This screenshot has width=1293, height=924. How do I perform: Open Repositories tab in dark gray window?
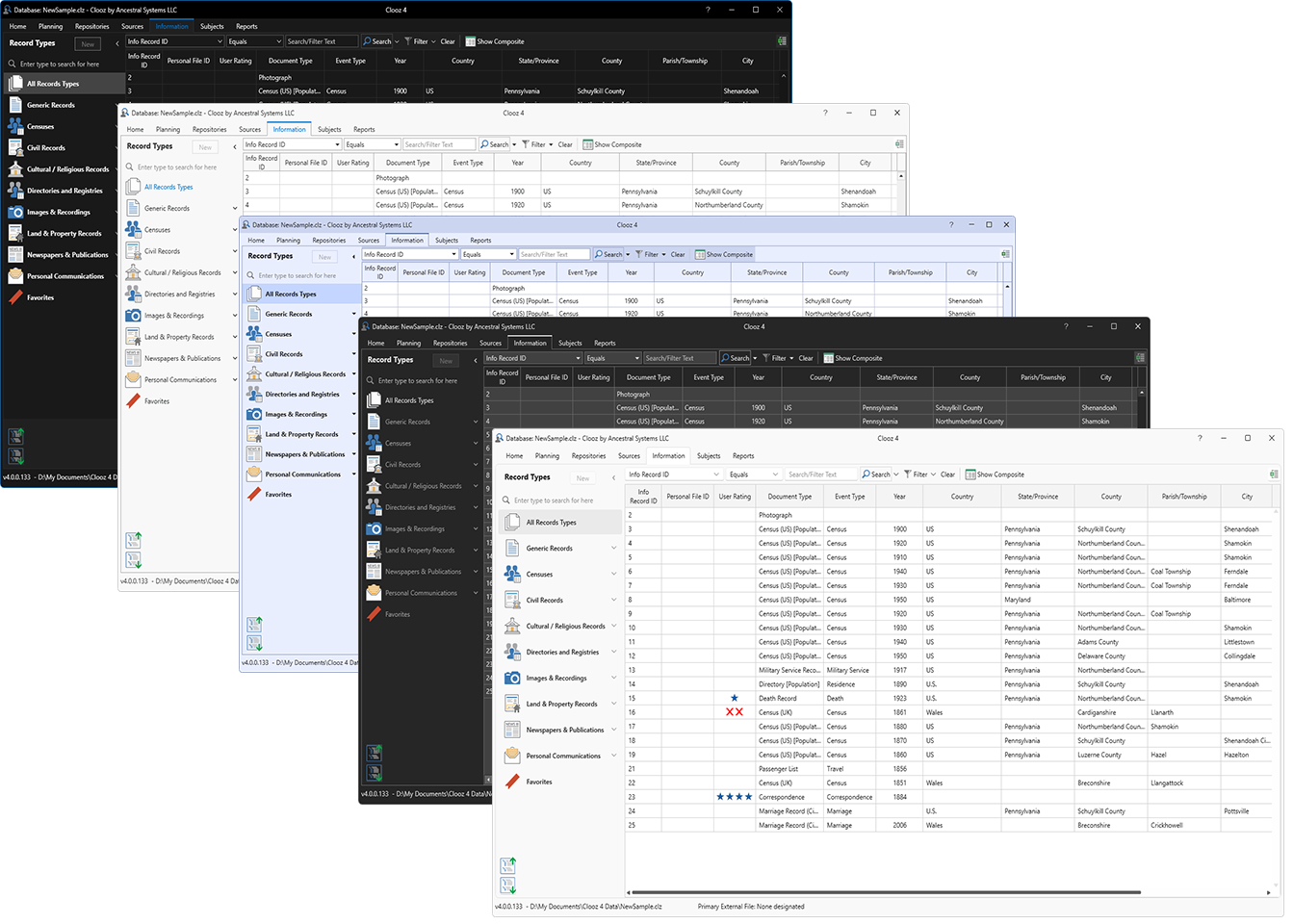[x=450, y=343]
